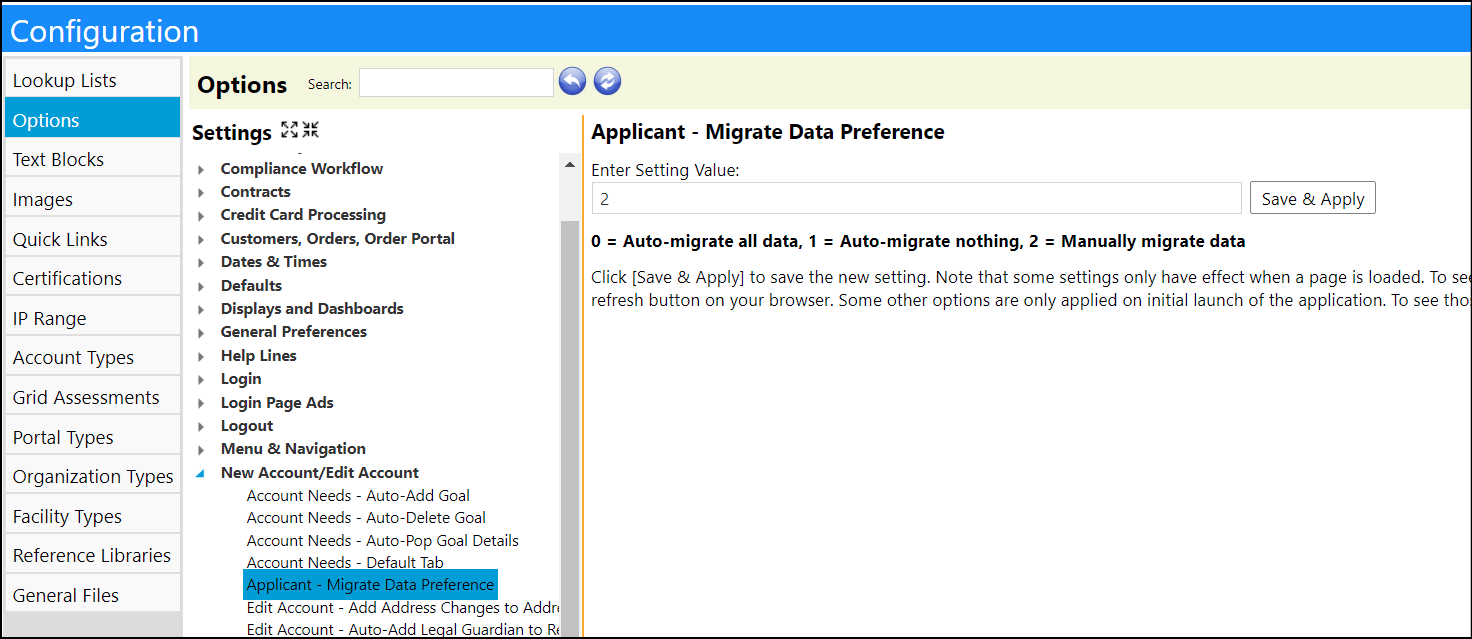Expand the Dates & Times arrow
Viewport: 1472px width, 639px height.
201,262
